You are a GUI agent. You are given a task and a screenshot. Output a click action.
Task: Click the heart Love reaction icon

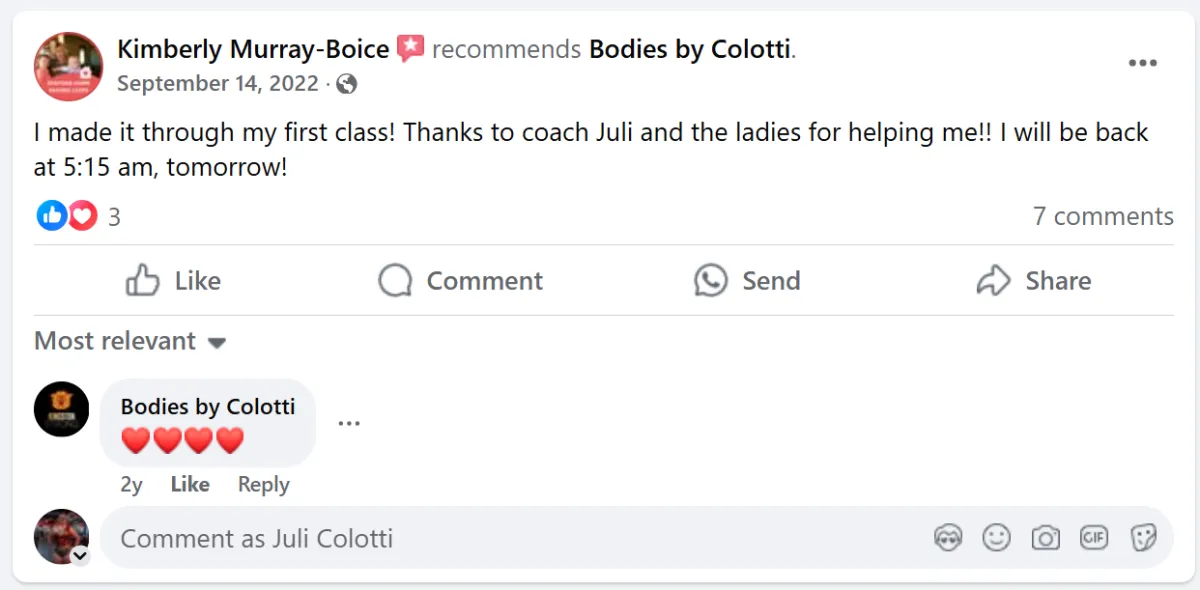[82, 216]
